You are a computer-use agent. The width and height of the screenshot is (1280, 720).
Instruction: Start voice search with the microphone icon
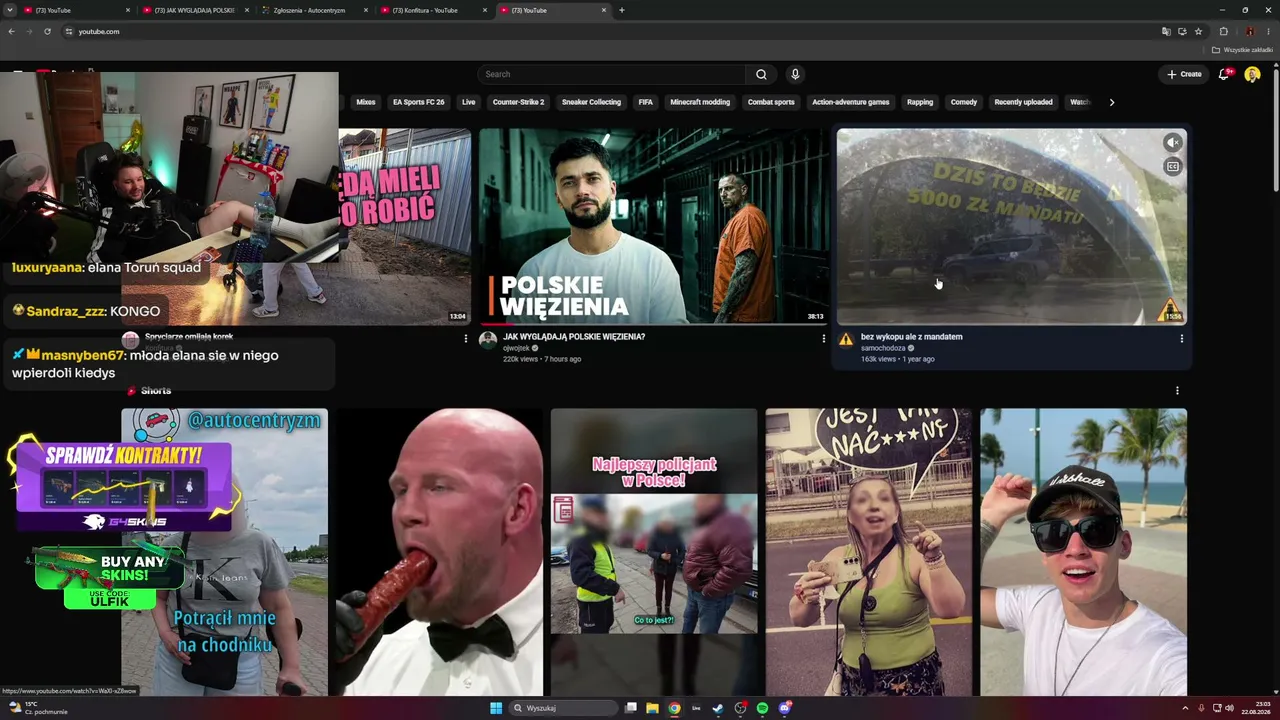(x=795, y=74)
